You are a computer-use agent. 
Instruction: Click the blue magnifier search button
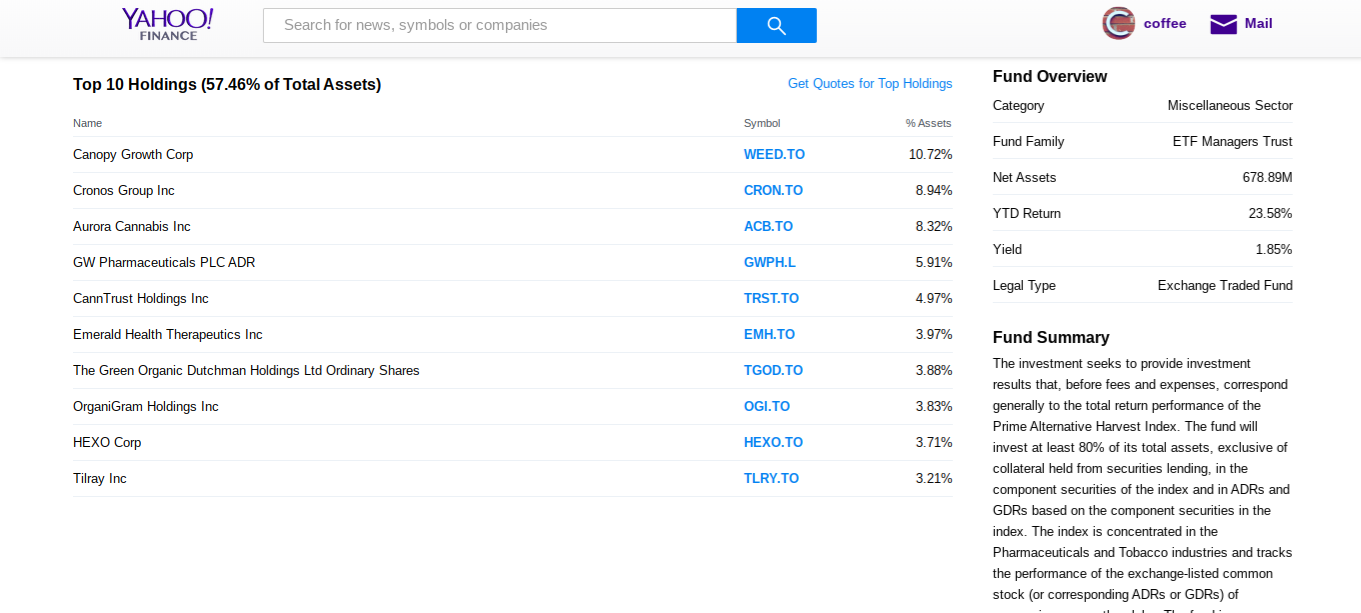tap(776, 25)
